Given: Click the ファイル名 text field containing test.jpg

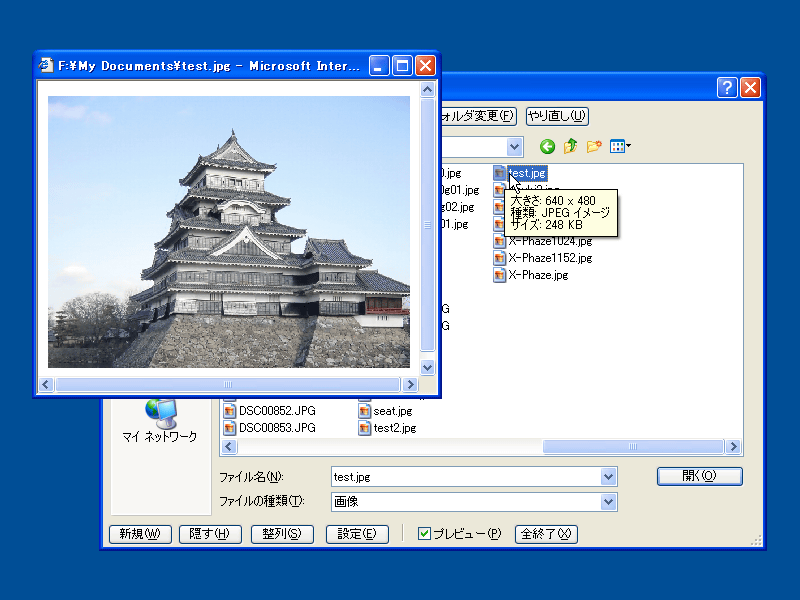Looking at the screenshot, I should 466,477.
